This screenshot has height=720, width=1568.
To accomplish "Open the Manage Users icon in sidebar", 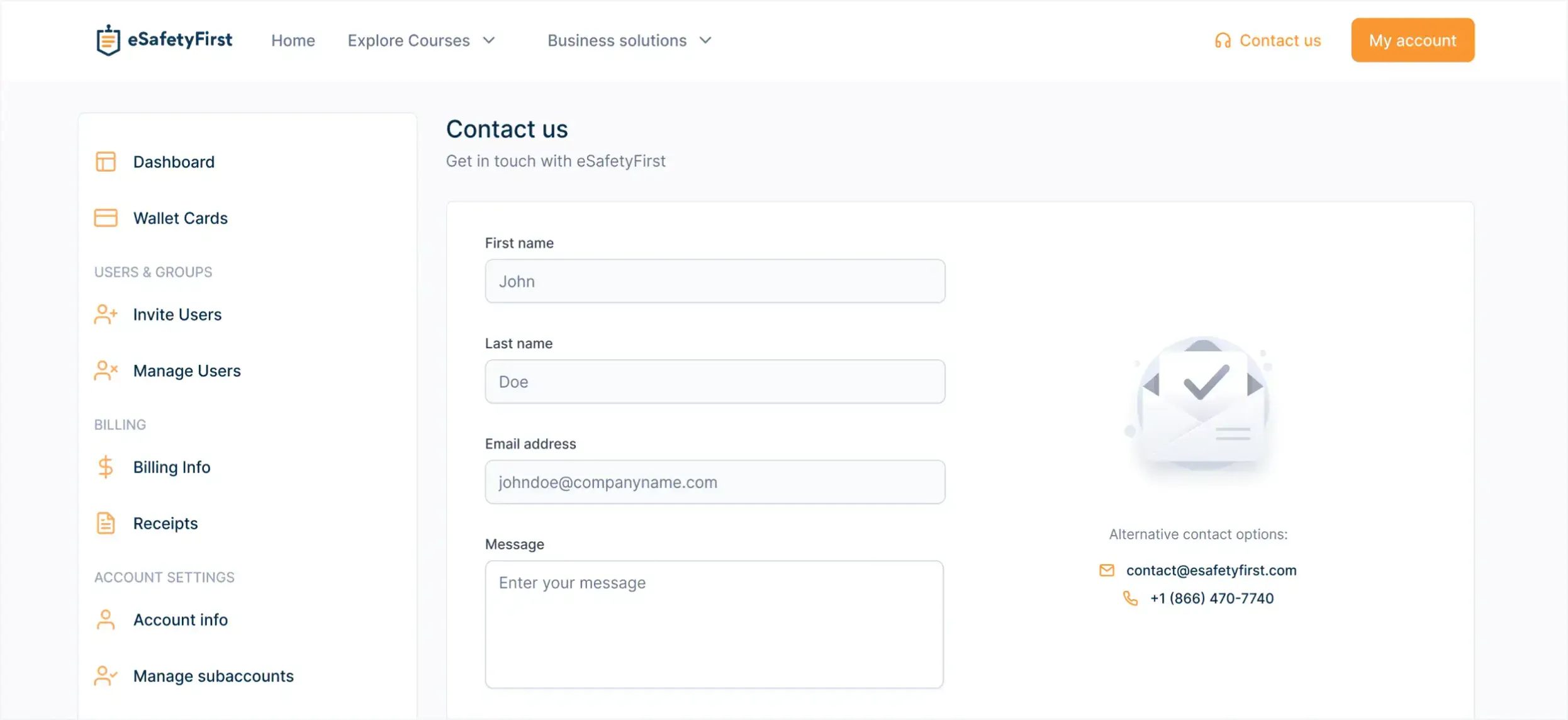I will point(106,371).
